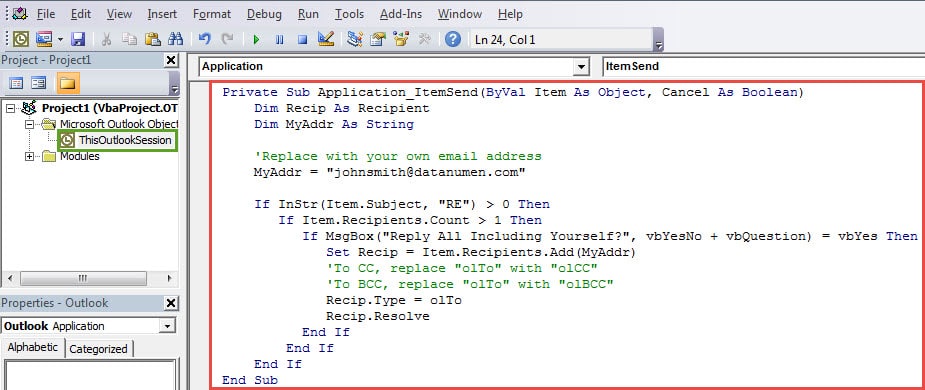Toggle Folders button in Project pane
Screen dimensions: 925x390
(68, 83)
